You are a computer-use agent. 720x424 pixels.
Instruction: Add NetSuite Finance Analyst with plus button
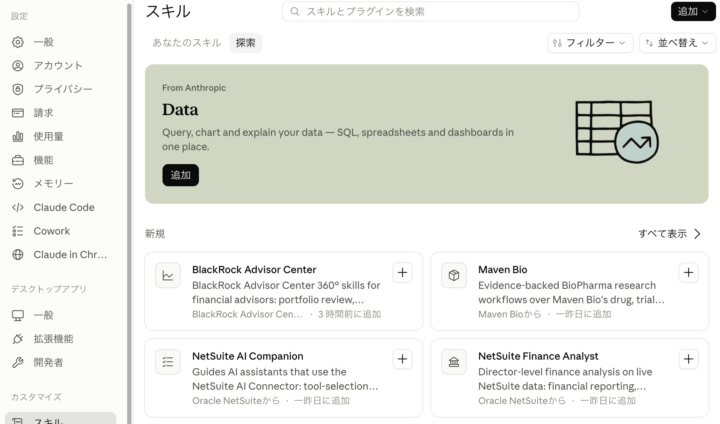pos(688,359)
